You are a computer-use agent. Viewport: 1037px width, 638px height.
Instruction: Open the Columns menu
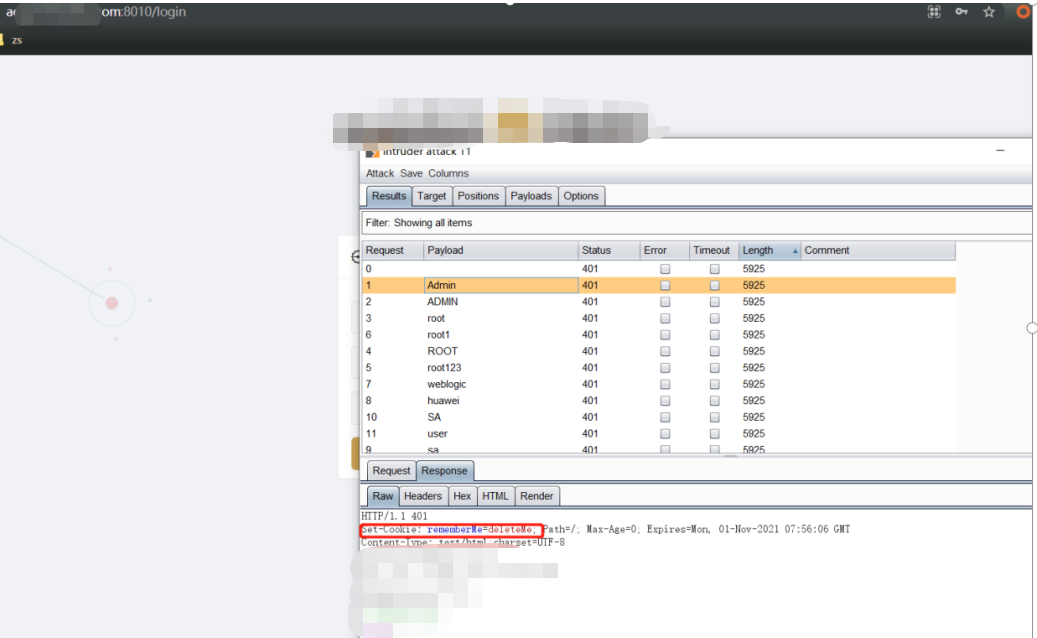tap(448, 173)
